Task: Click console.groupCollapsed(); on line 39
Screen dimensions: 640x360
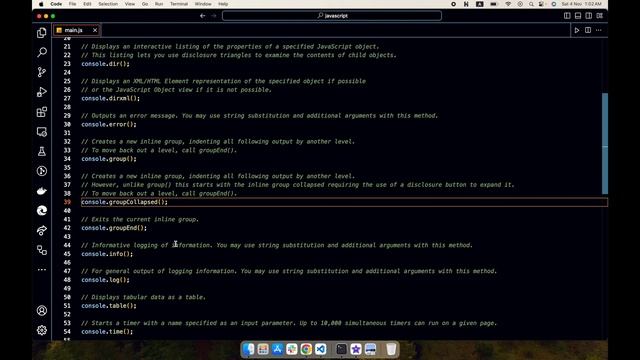Action: click(124, 202)
